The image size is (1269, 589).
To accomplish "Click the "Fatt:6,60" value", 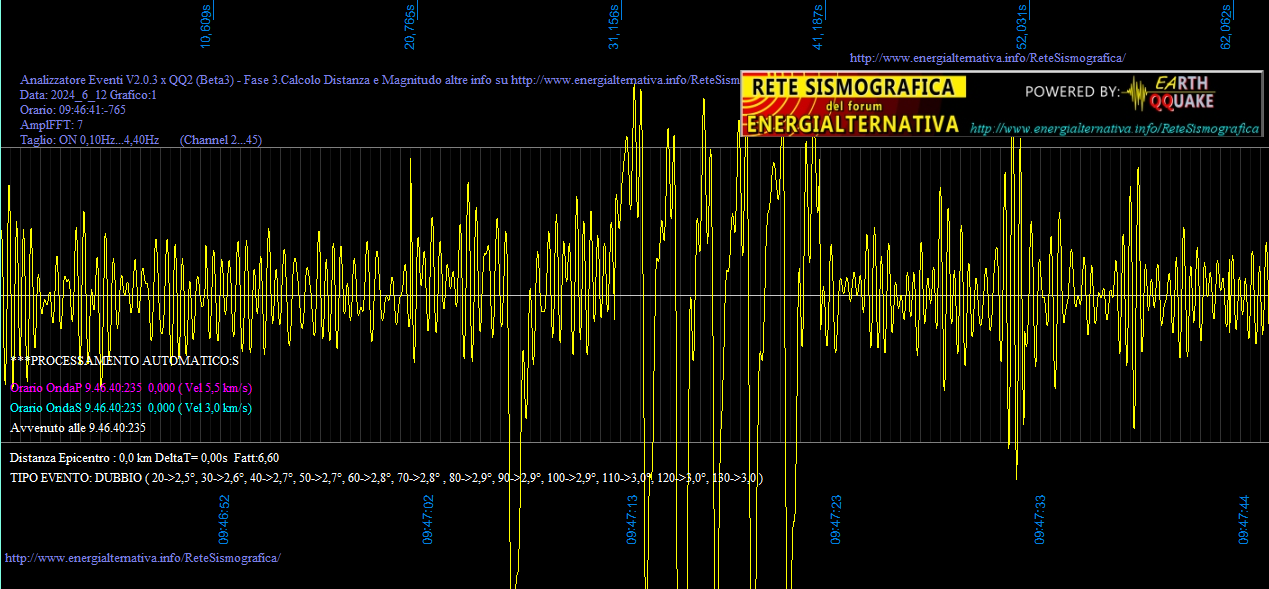I will point(257,458).
